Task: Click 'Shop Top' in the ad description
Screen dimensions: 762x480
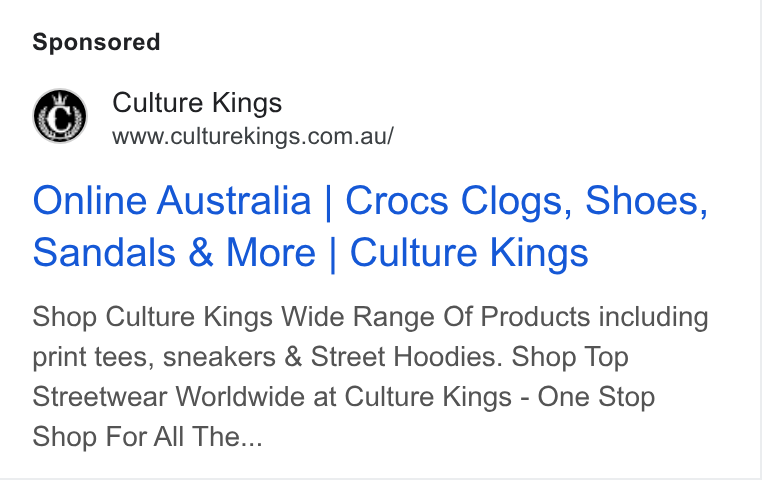Action: [x=570, y=357]
